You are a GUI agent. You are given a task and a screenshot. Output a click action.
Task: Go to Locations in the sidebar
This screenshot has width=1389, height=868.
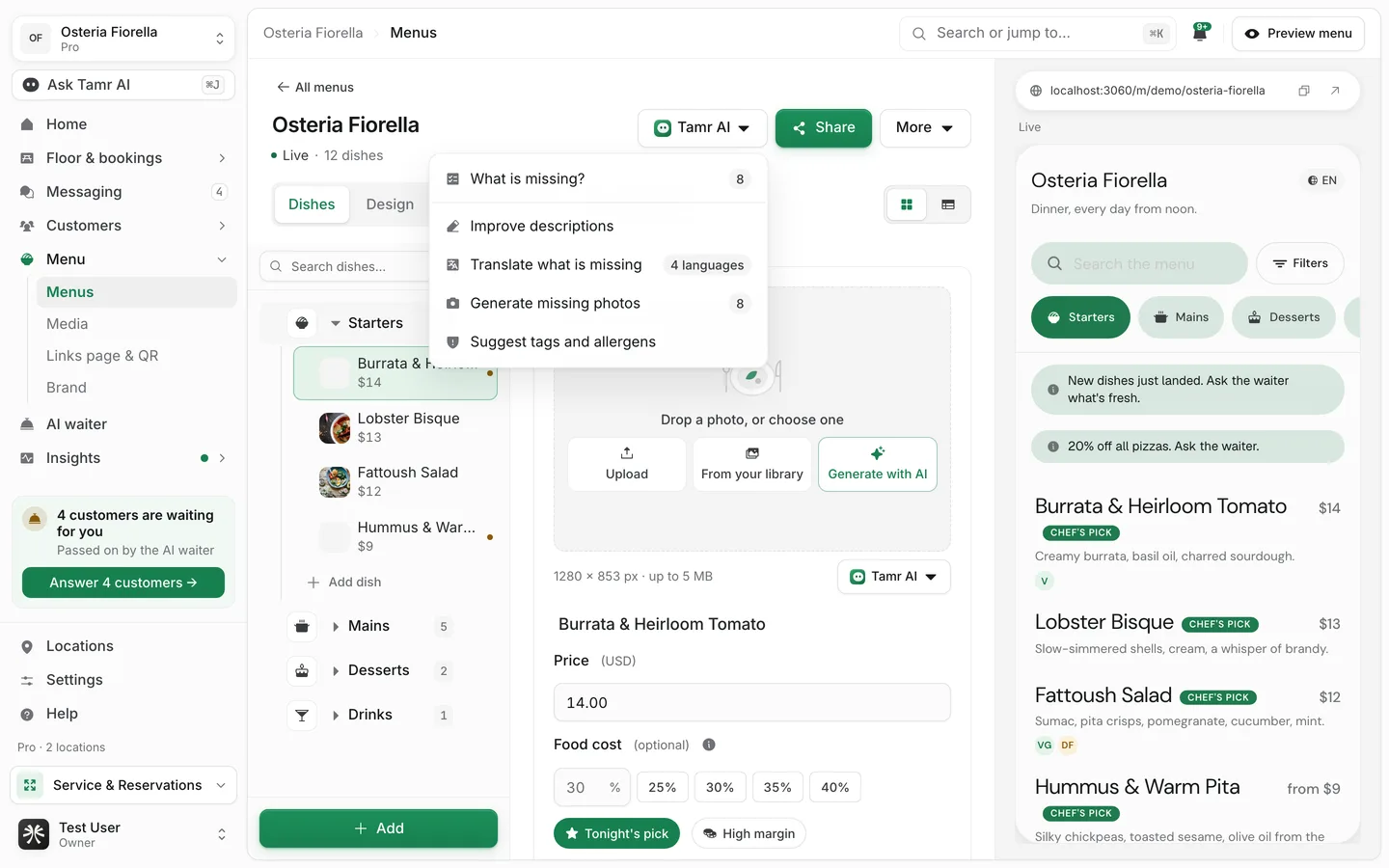[x=123, y=646]
